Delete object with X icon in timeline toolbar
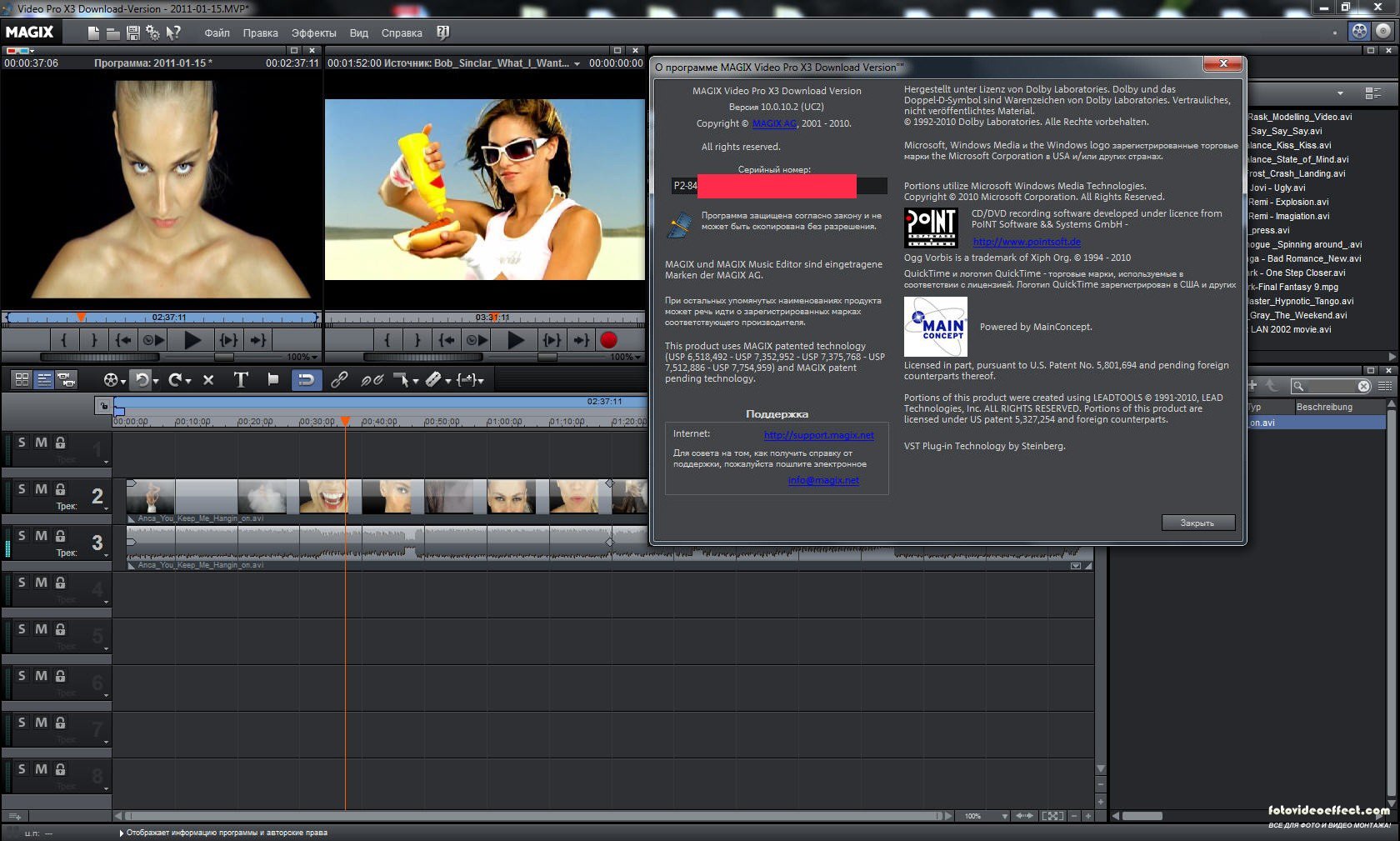Viewport: 1400px width, 841px height. 208,380
